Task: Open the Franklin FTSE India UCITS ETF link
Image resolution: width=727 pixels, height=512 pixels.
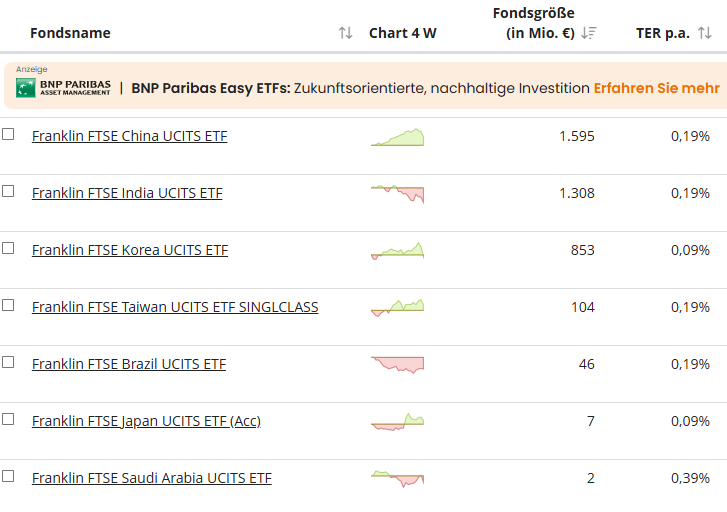Action: pyautogui.click(x=127, y=193)
